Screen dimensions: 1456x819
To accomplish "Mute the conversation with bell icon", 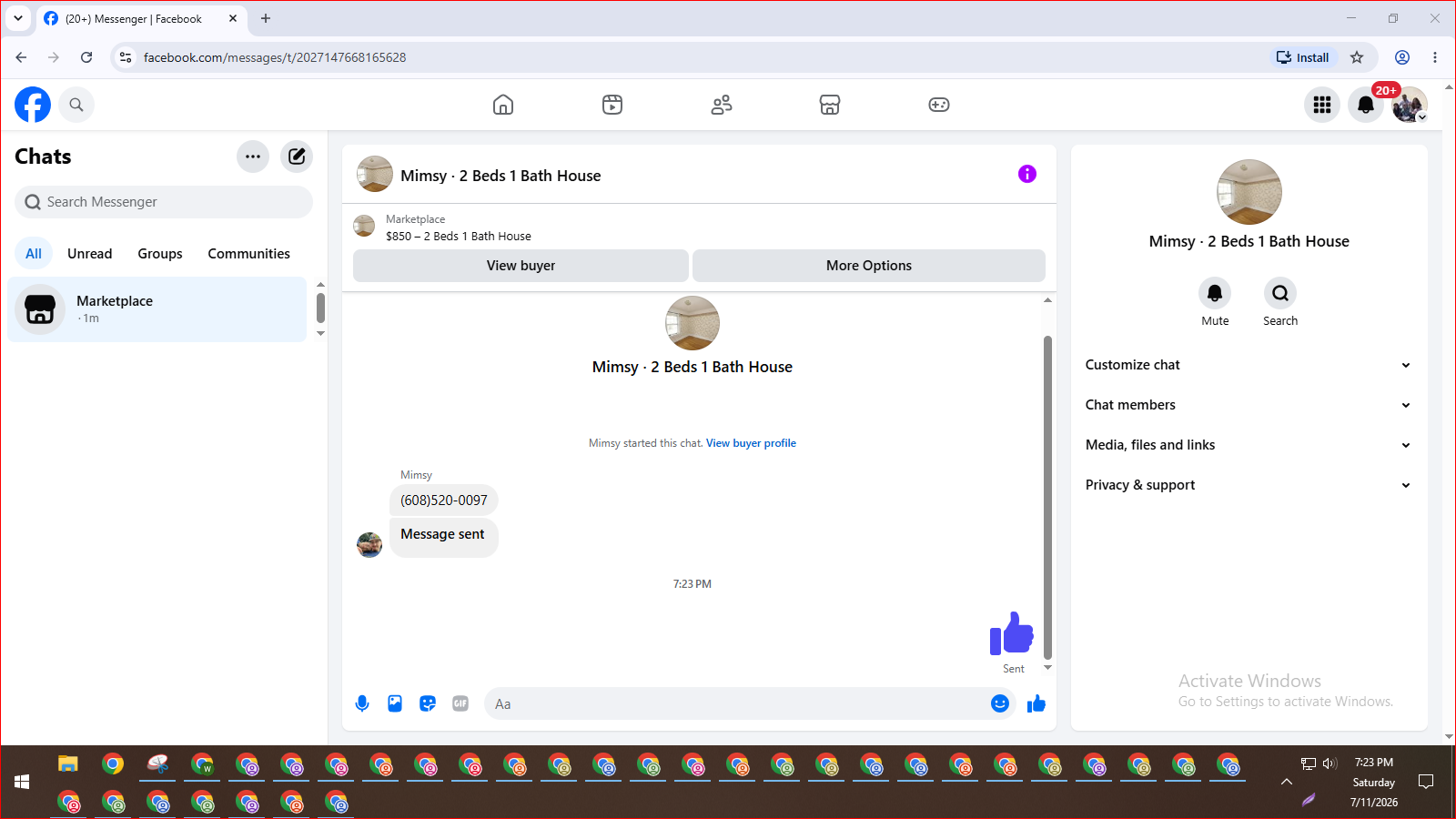I will coord(1215,293).
